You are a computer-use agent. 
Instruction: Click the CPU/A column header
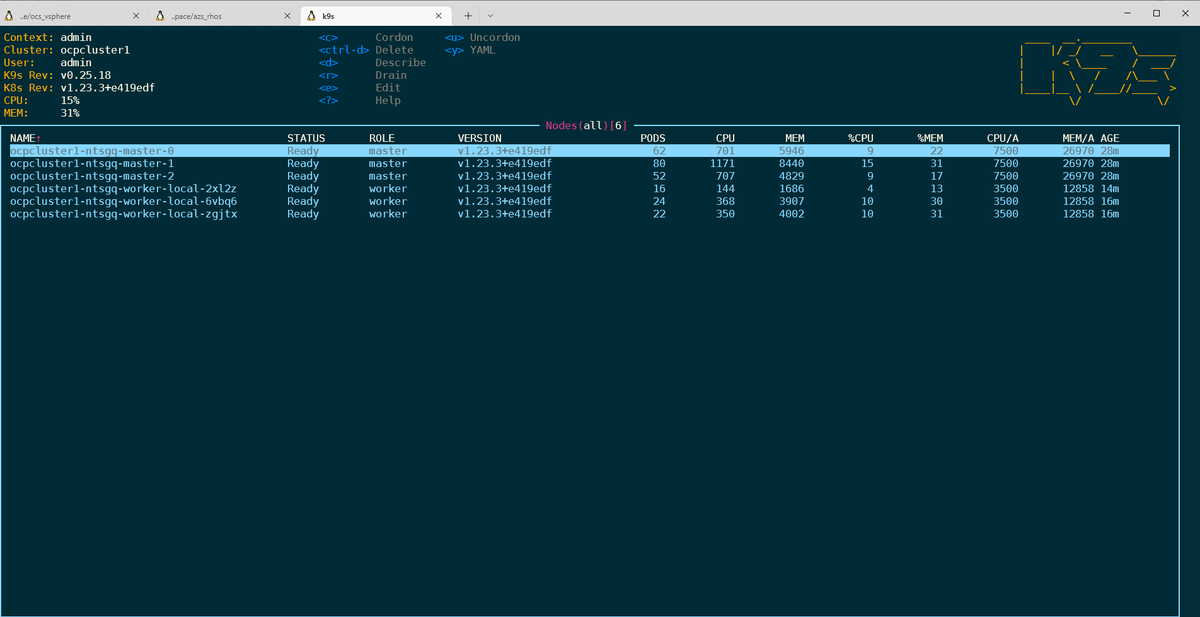tap(1002, 138)
